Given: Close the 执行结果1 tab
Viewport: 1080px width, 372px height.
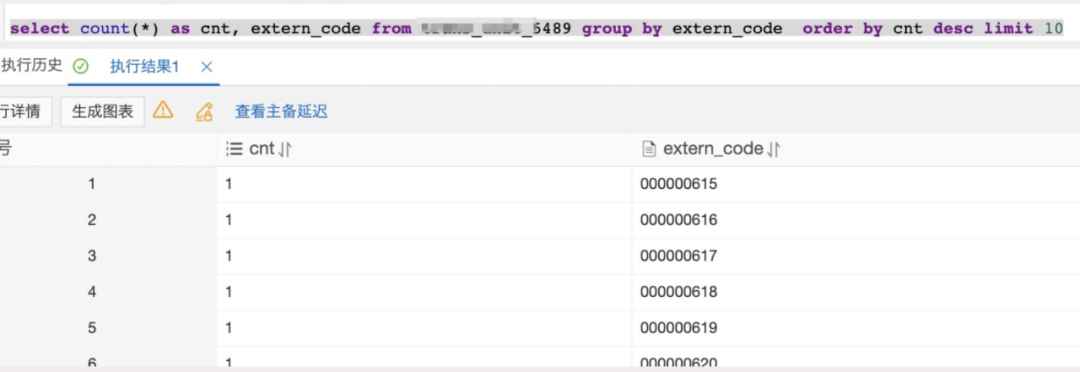Looking at the screenshot, I should (207, 67).
